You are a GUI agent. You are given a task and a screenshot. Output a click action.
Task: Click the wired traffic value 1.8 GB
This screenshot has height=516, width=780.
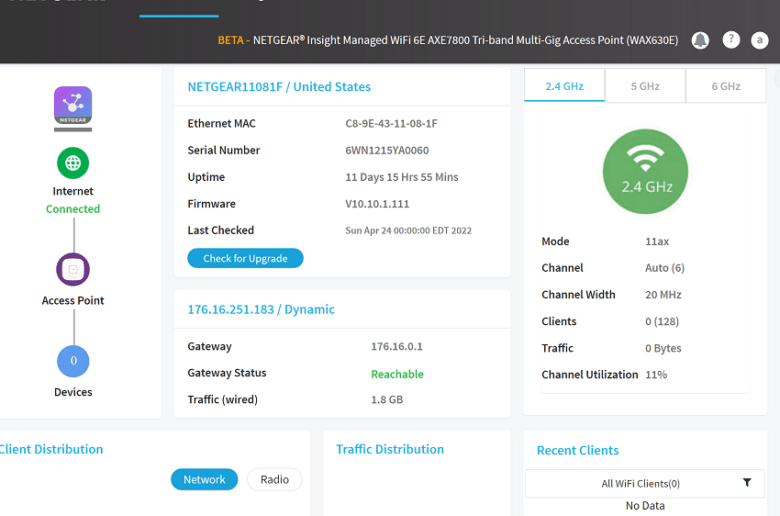point(387,400)
